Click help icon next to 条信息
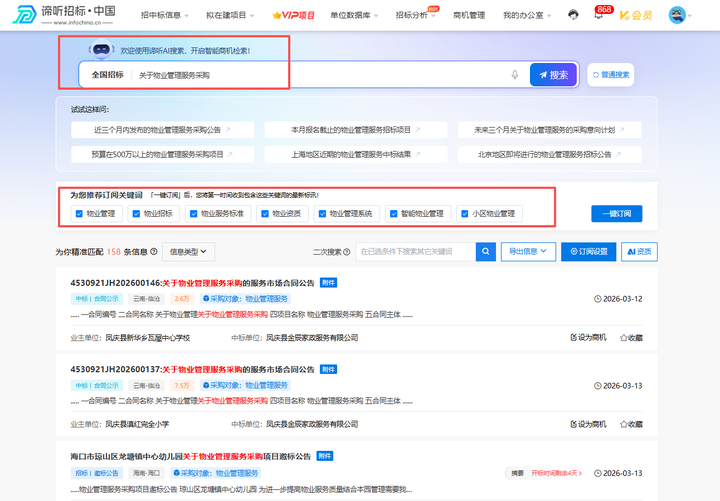Viewport: 720px width, 501px height. click(x=154, y=252)
